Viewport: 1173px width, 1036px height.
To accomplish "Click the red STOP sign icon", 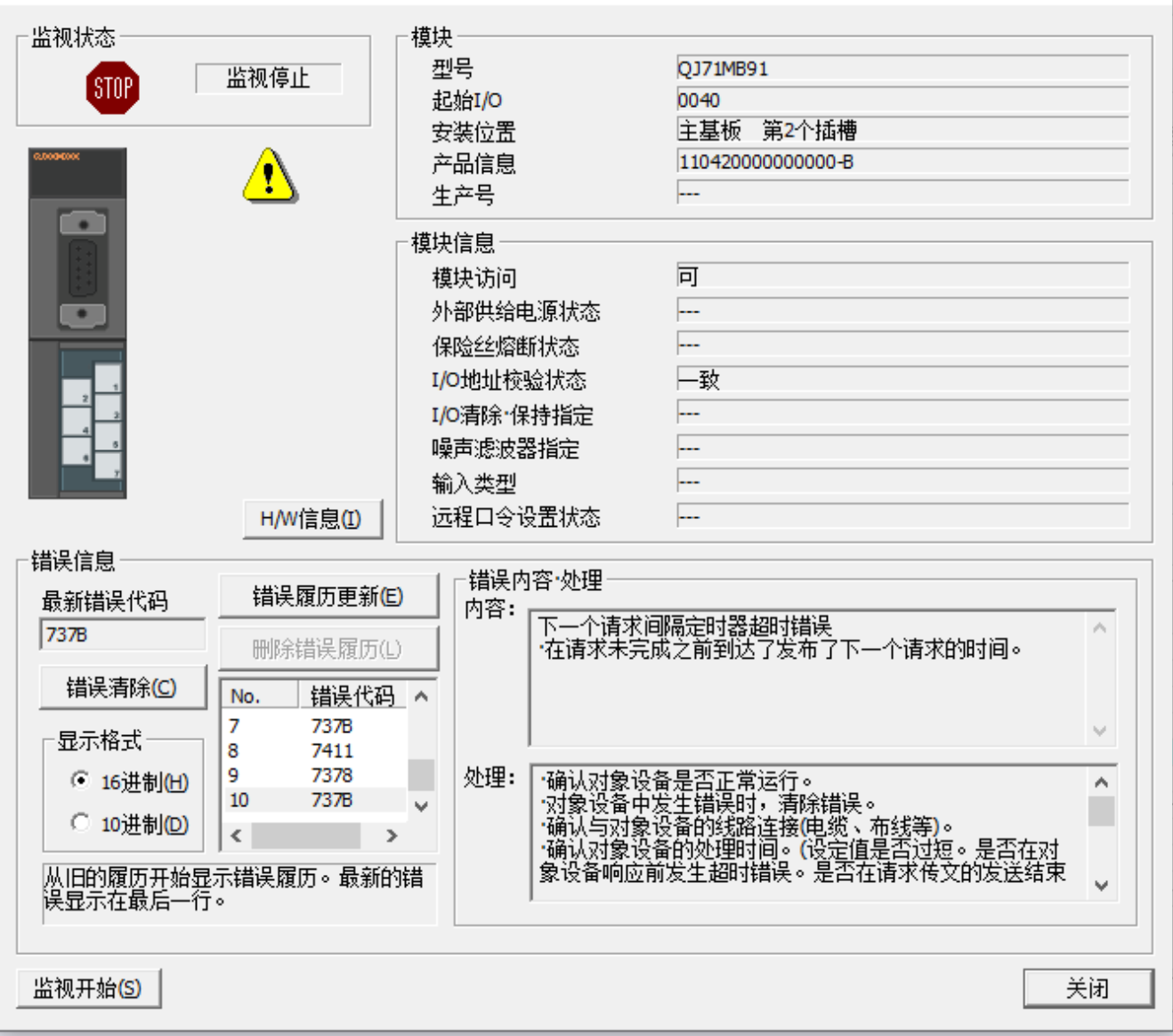I will pyautogui.click(x=112, y=87).
